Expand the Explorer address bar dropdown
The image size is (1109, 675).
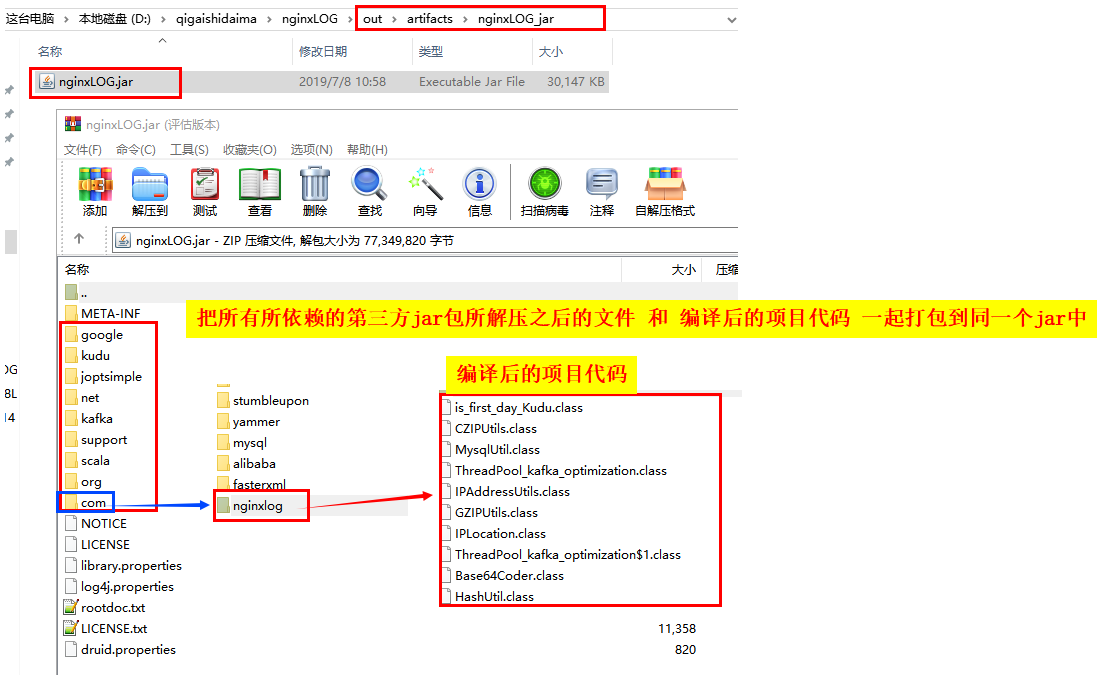pos(732,20)
